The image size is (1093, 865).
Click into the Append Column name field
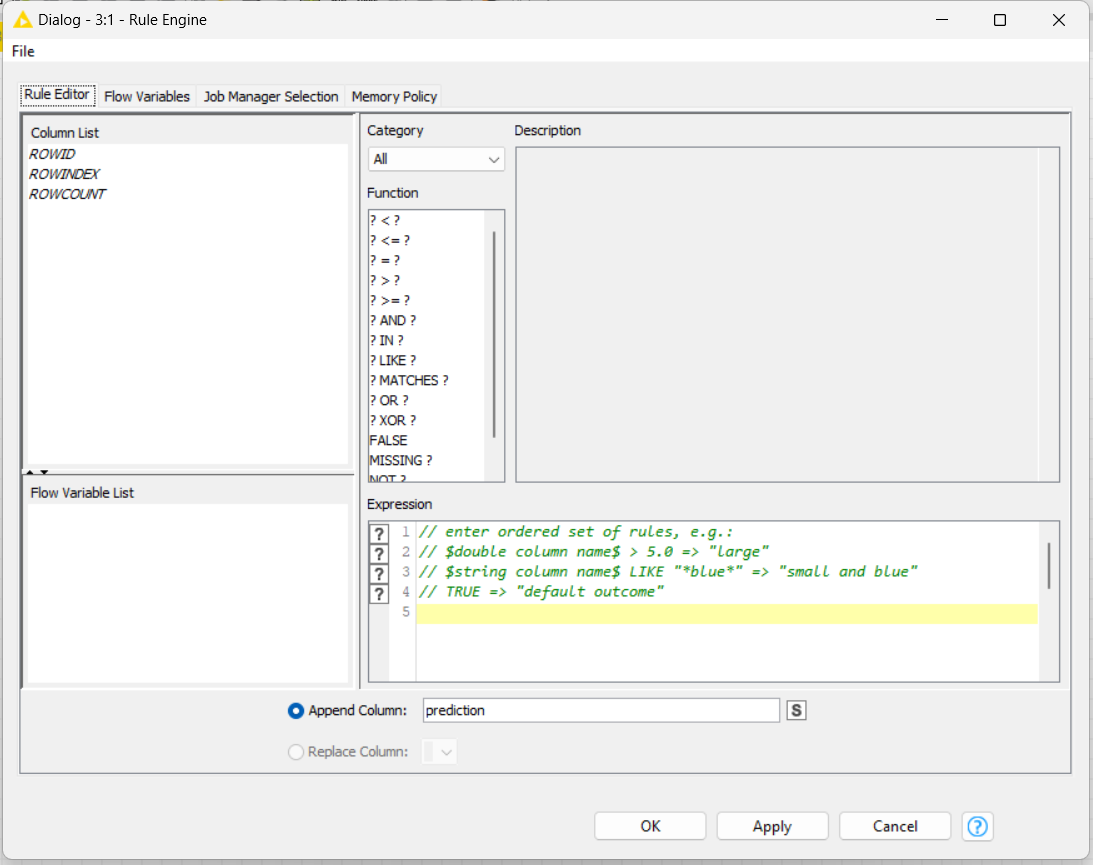click(x=601, y=710)
